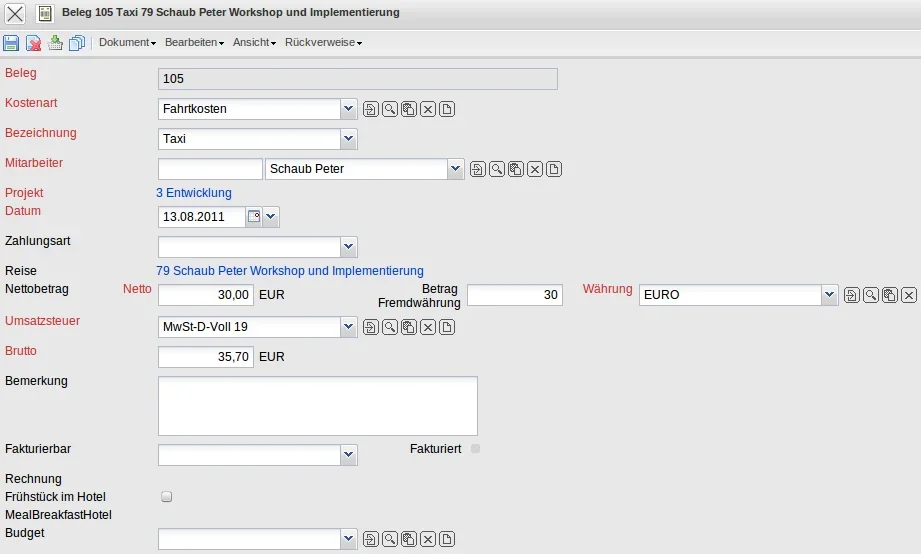This screenshot has height=554, width=921.
Task: Open the Bezeichnung dropdown showing Taxi
Action: 348,139
